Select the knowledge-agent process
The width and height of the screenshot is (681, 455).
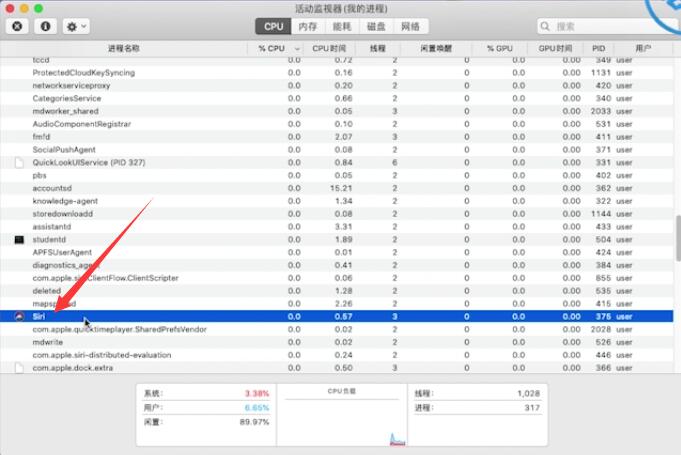coord(65,201)
